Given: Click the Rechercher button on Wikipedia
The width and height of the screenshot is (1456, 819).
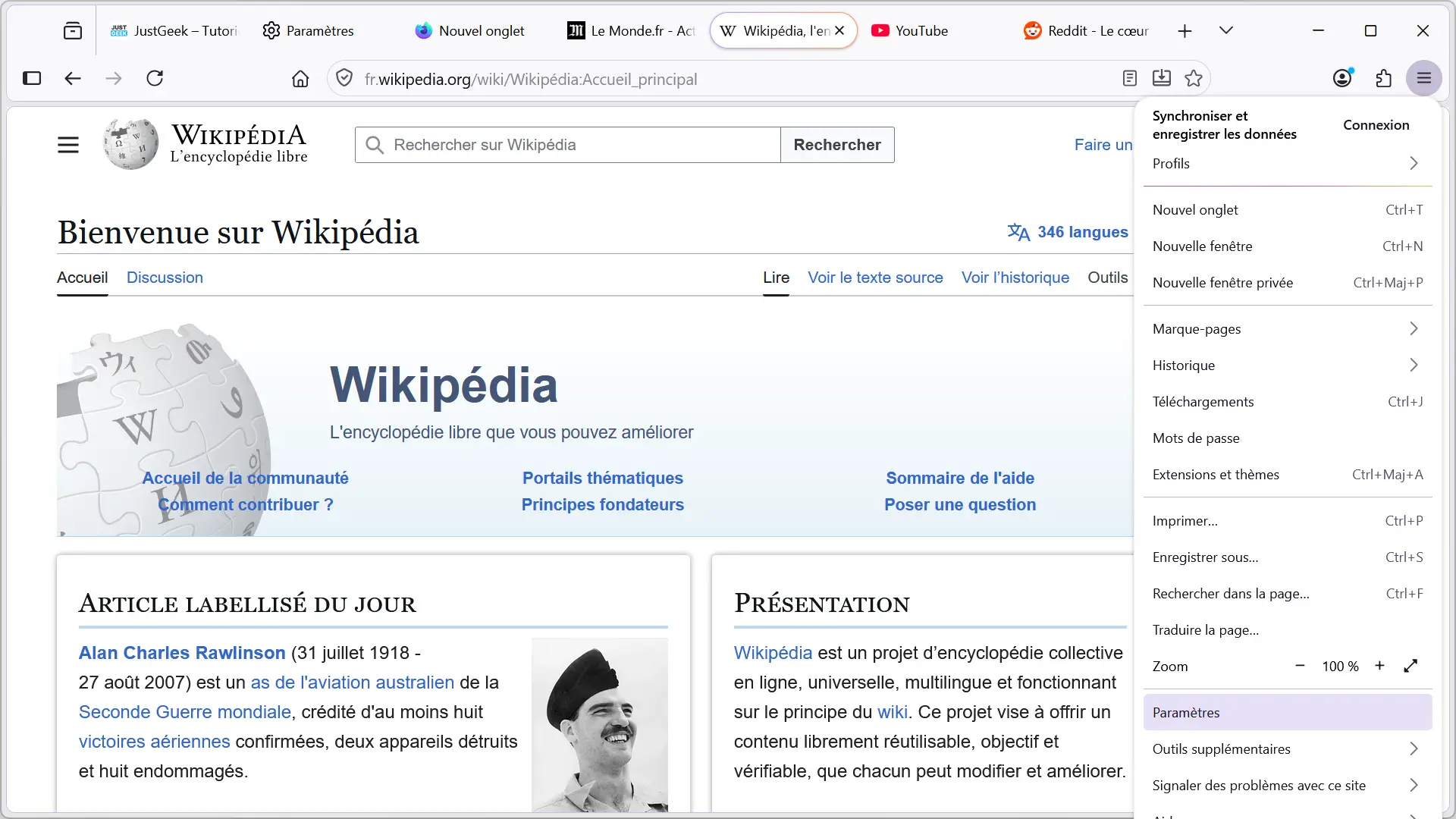Looking at the screenshot, I should 837,145.
